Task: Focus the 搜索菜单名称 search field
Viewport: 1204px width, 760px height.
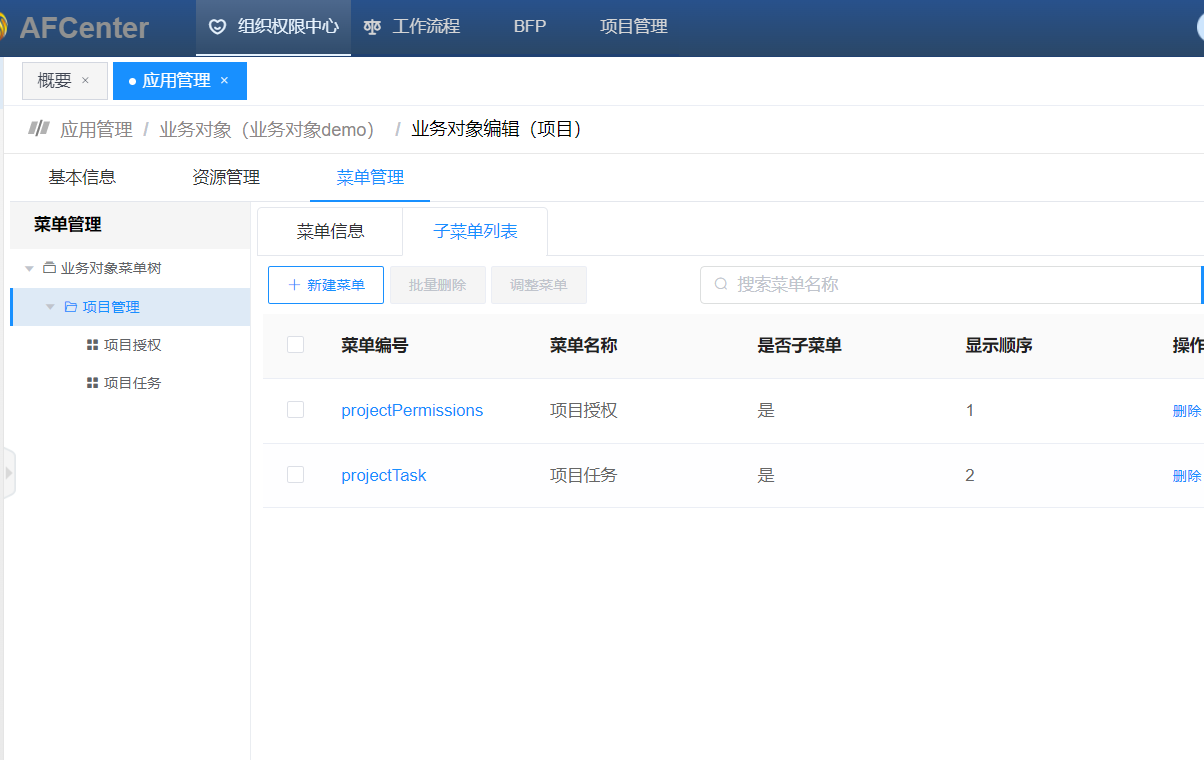Action: coord(950,285)
